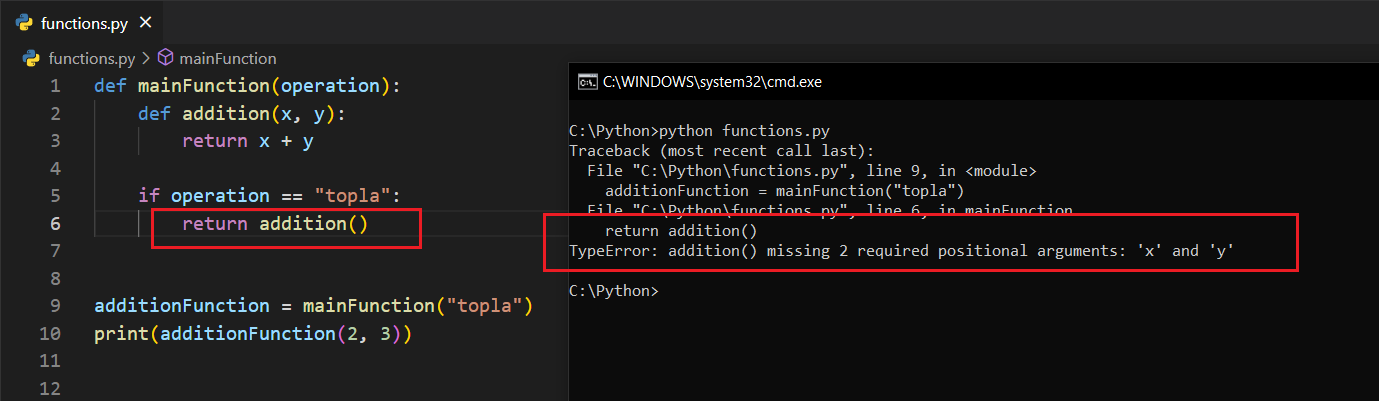1379x401 pixels.
Task: Open the mainFunction breadcrumb symbol list
Action: (x=227, y=58)
